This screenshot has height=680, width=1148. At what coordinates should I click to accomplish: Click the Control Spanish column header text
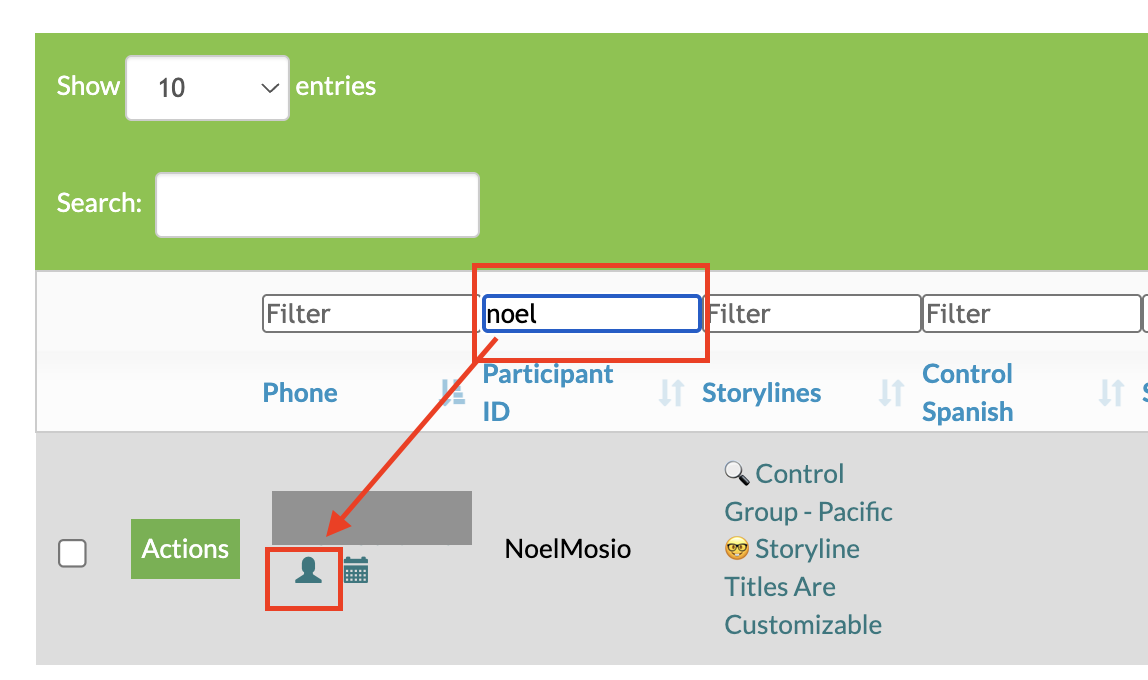coord(967,393)
